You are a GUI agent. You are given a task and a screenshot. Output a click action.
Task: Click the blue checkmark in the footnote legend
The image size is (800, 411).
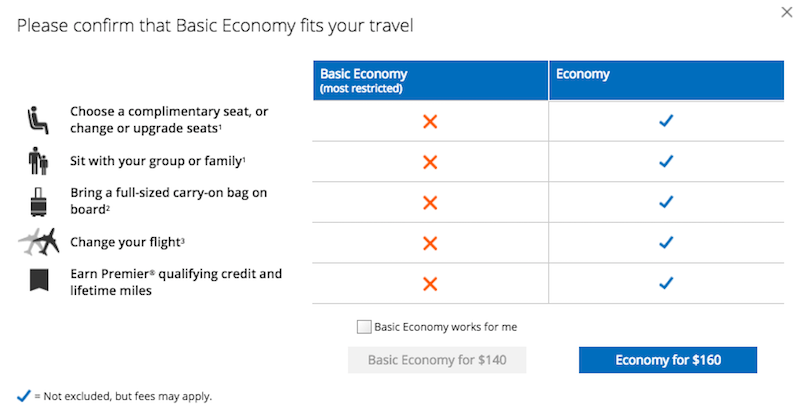(x=24, y=396)
